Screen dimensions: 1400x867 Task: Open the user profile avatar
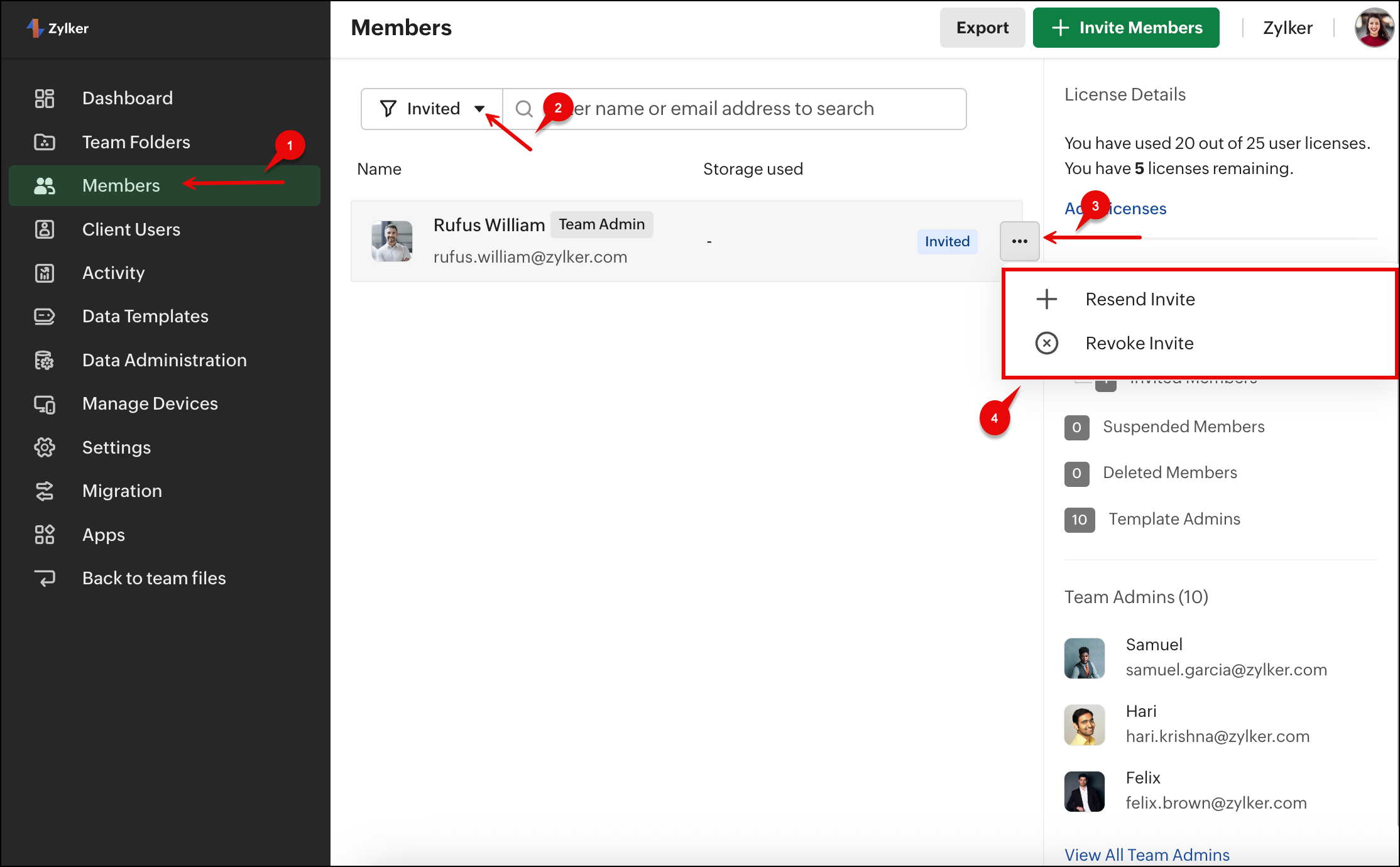[x=1374, y=28]
